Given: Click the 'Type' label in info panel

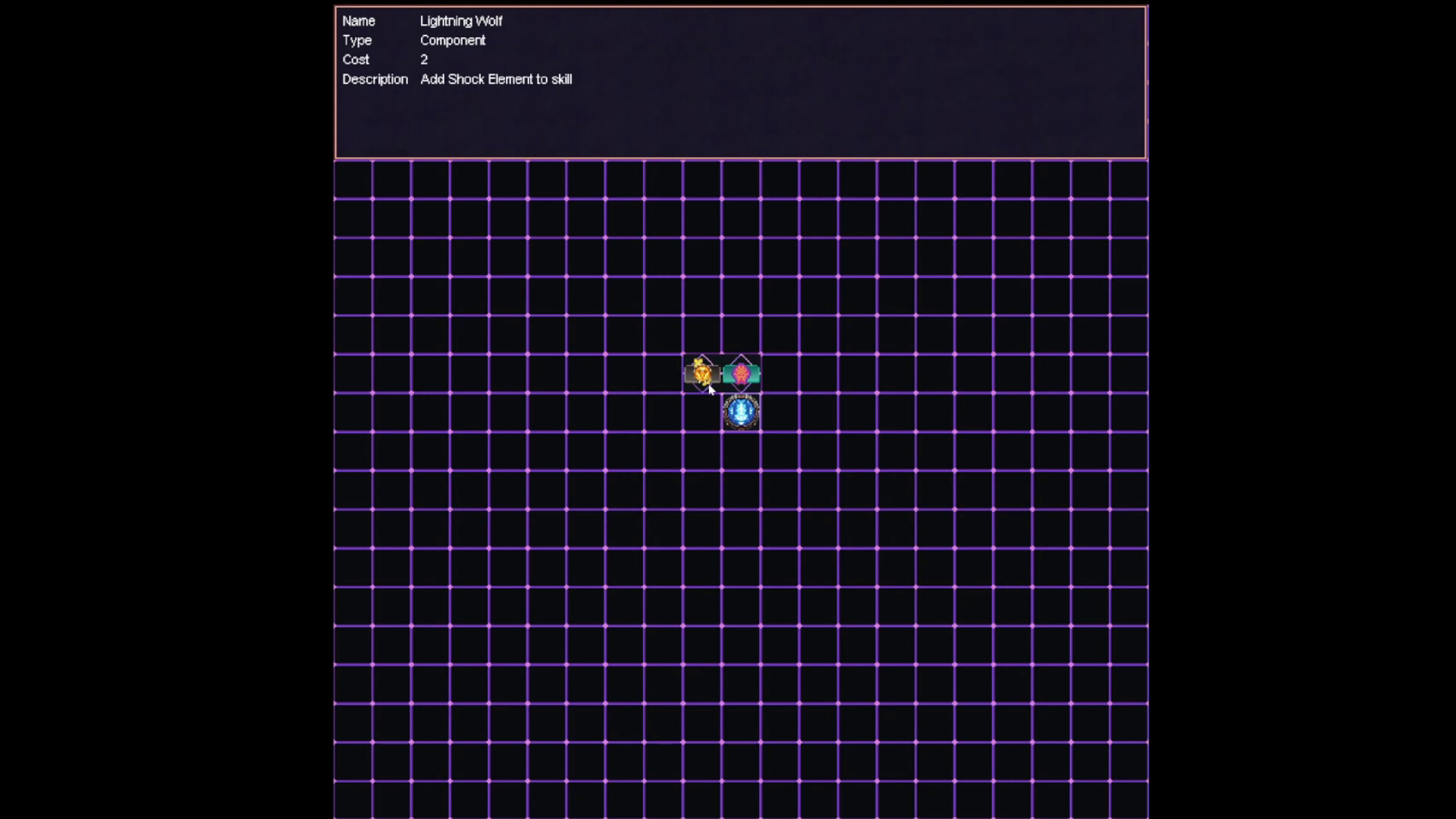Looking at the screenshot, I should click(356, 40).
